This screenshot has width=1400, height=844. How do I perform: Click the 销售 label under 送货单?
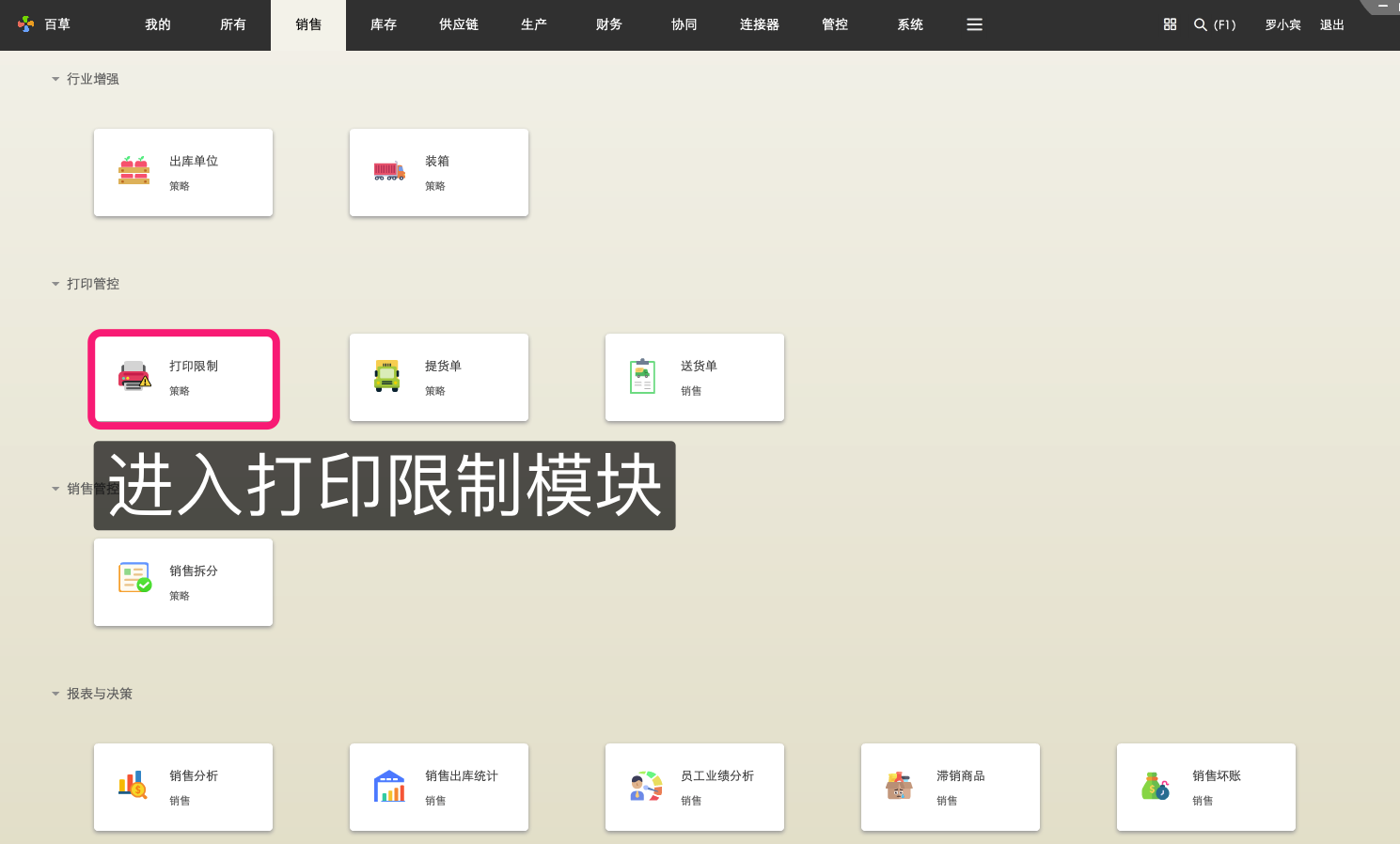(691, 391)
